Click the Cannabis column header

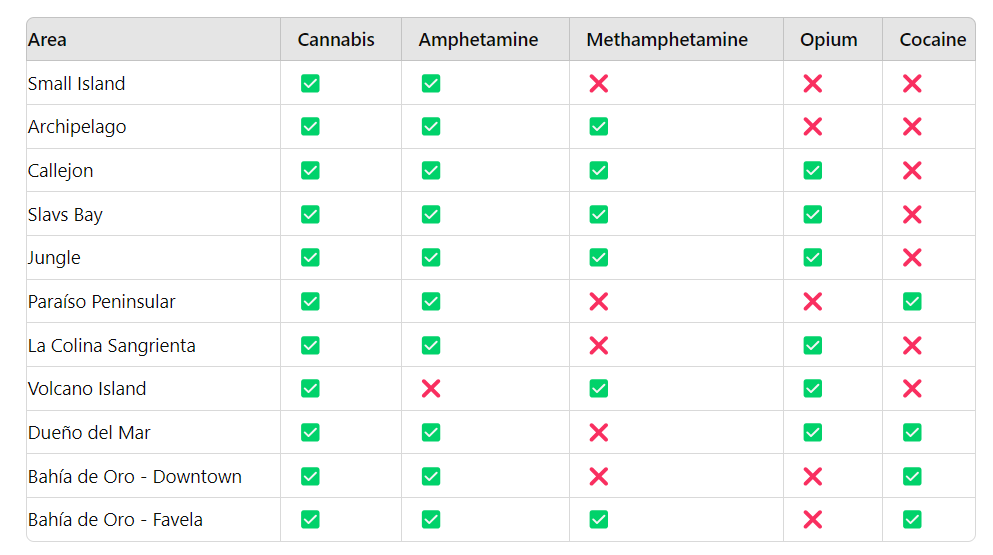336,40
